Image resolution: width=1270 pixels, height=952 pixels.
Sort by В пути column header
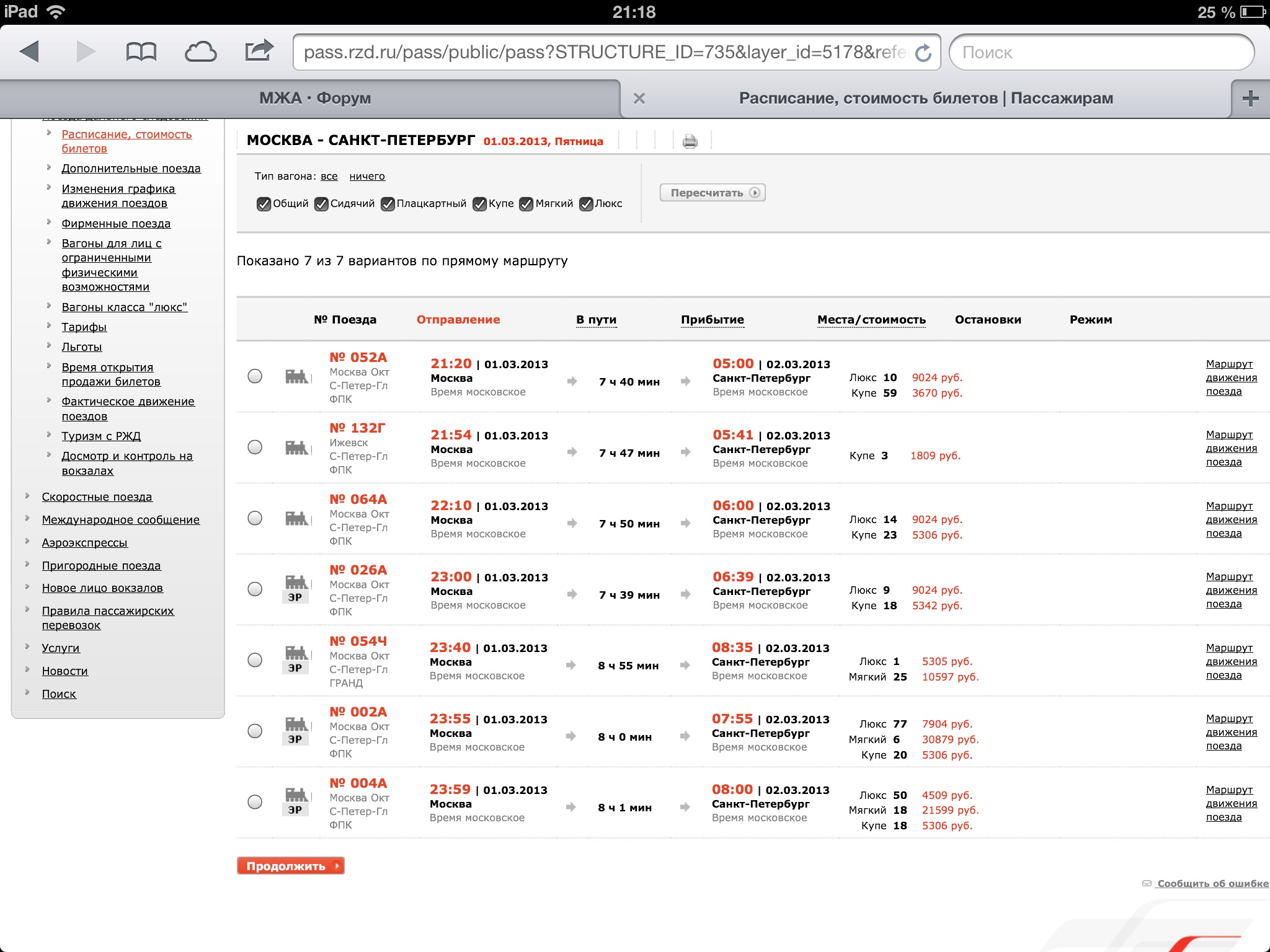pyautogui.click(x=595, y=320)
